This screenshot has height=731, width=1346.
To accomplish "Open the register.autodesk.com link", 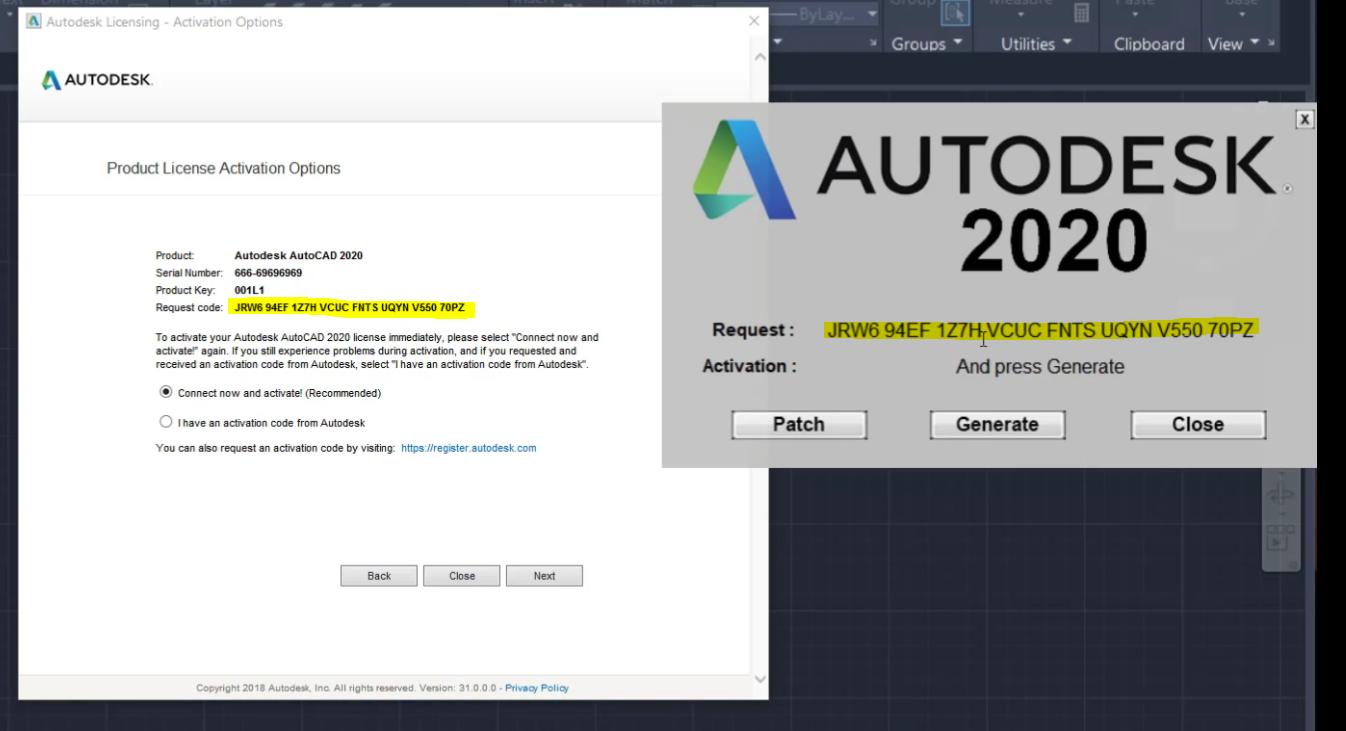I will pyautogui.click(x=468, y=448).
